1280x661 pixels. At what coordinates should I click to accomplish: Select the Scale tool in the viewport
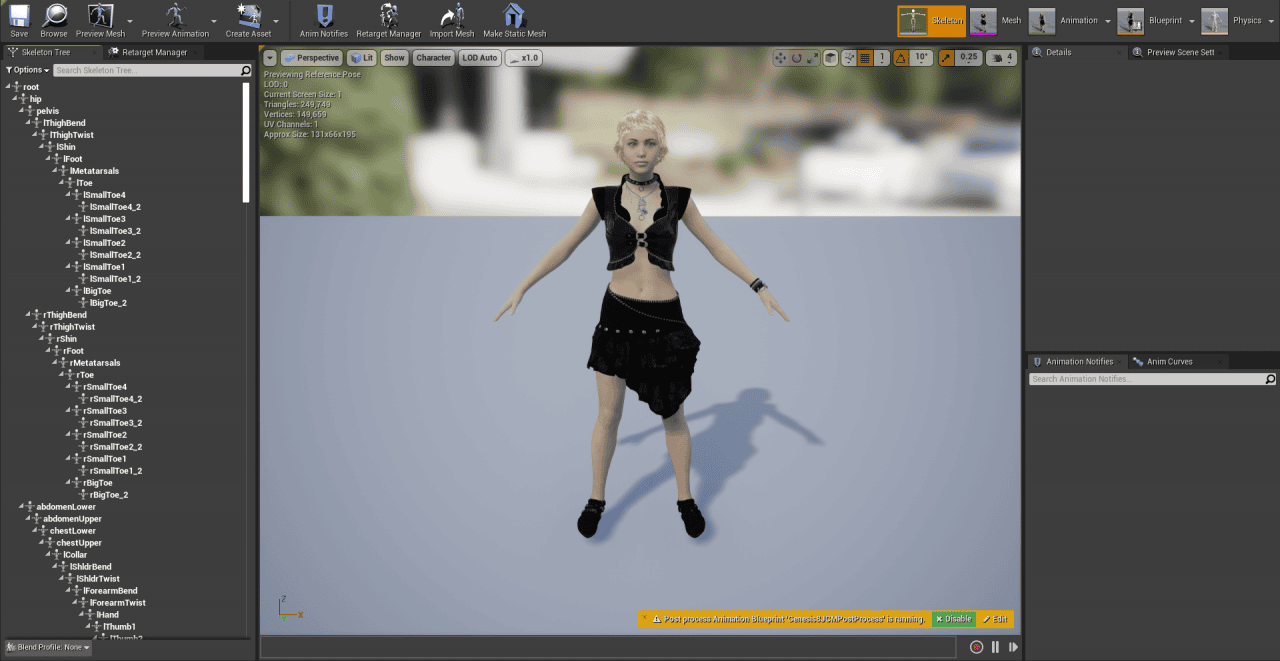point(813,58)
